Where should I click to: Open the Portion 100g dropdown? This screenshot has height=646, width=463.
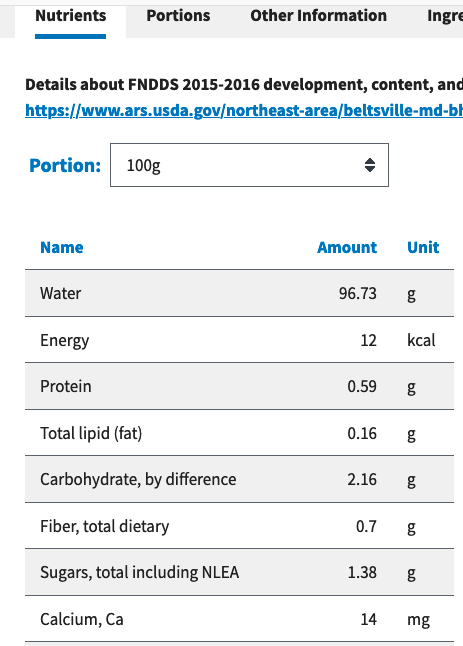[249, 165]
